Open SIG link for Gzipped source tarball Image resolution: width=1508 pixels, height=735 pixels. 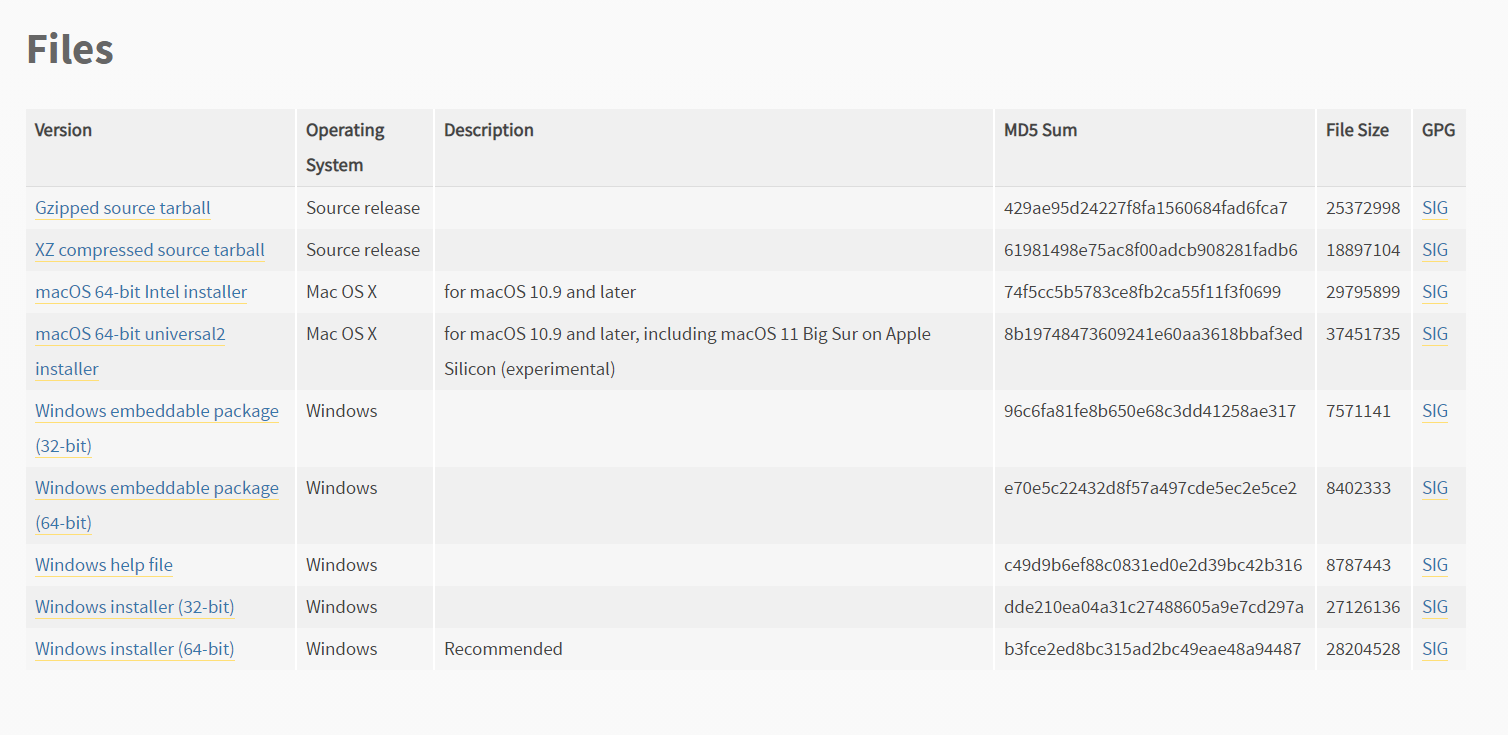pyautogui.click(x=1435, y=208)
